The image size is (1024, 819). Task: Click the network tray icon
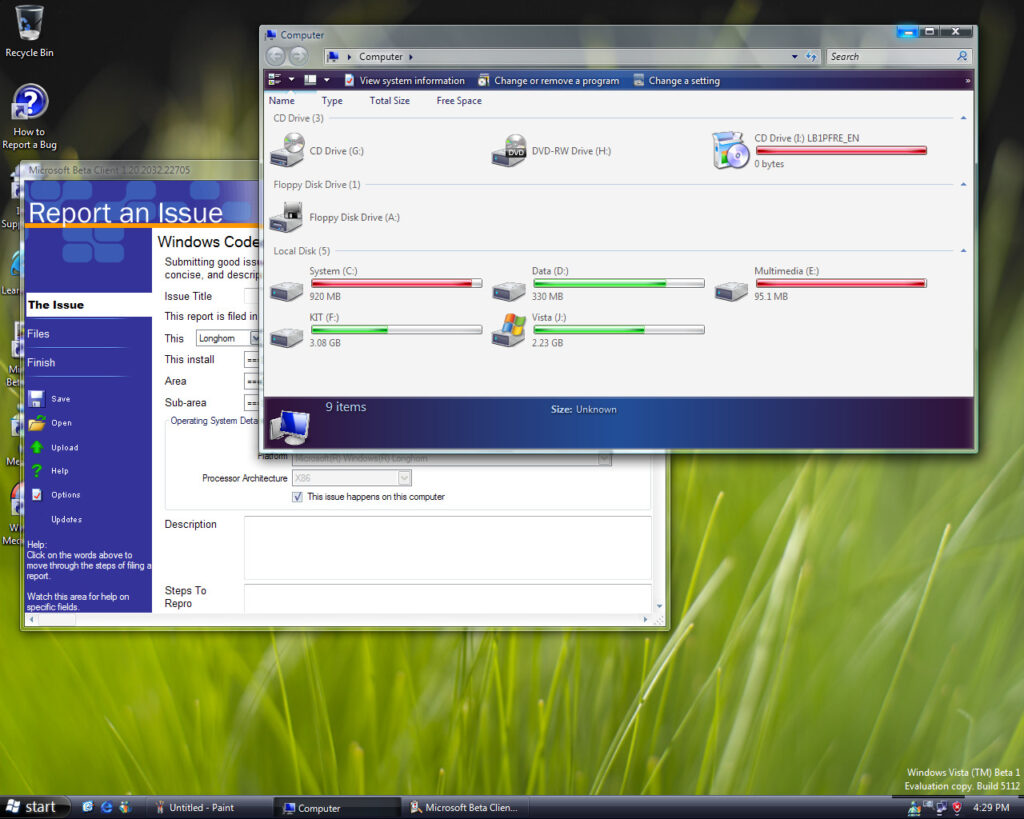click(x=940, y=808)
